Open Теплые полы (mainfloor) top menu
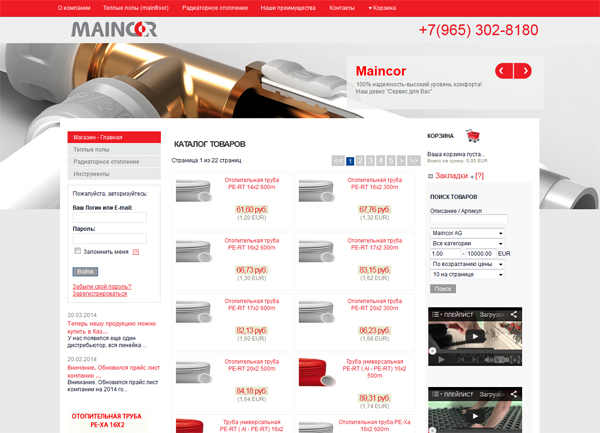Image resolution: width=600 pixels, height=433 pixels. (135, 8)
